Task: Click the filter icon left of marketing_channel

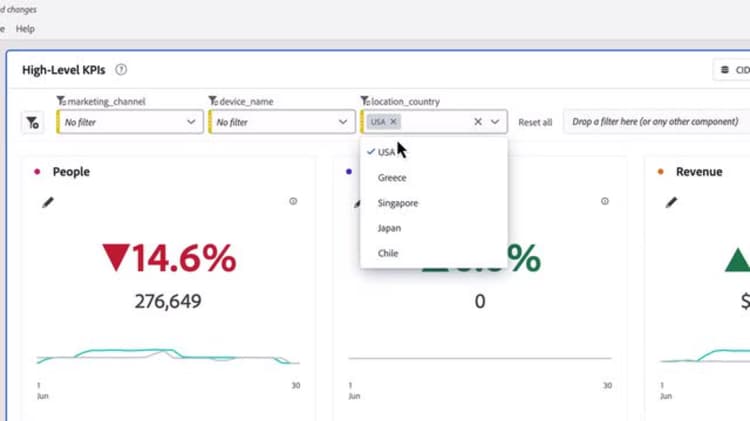Action: (33, 123)
